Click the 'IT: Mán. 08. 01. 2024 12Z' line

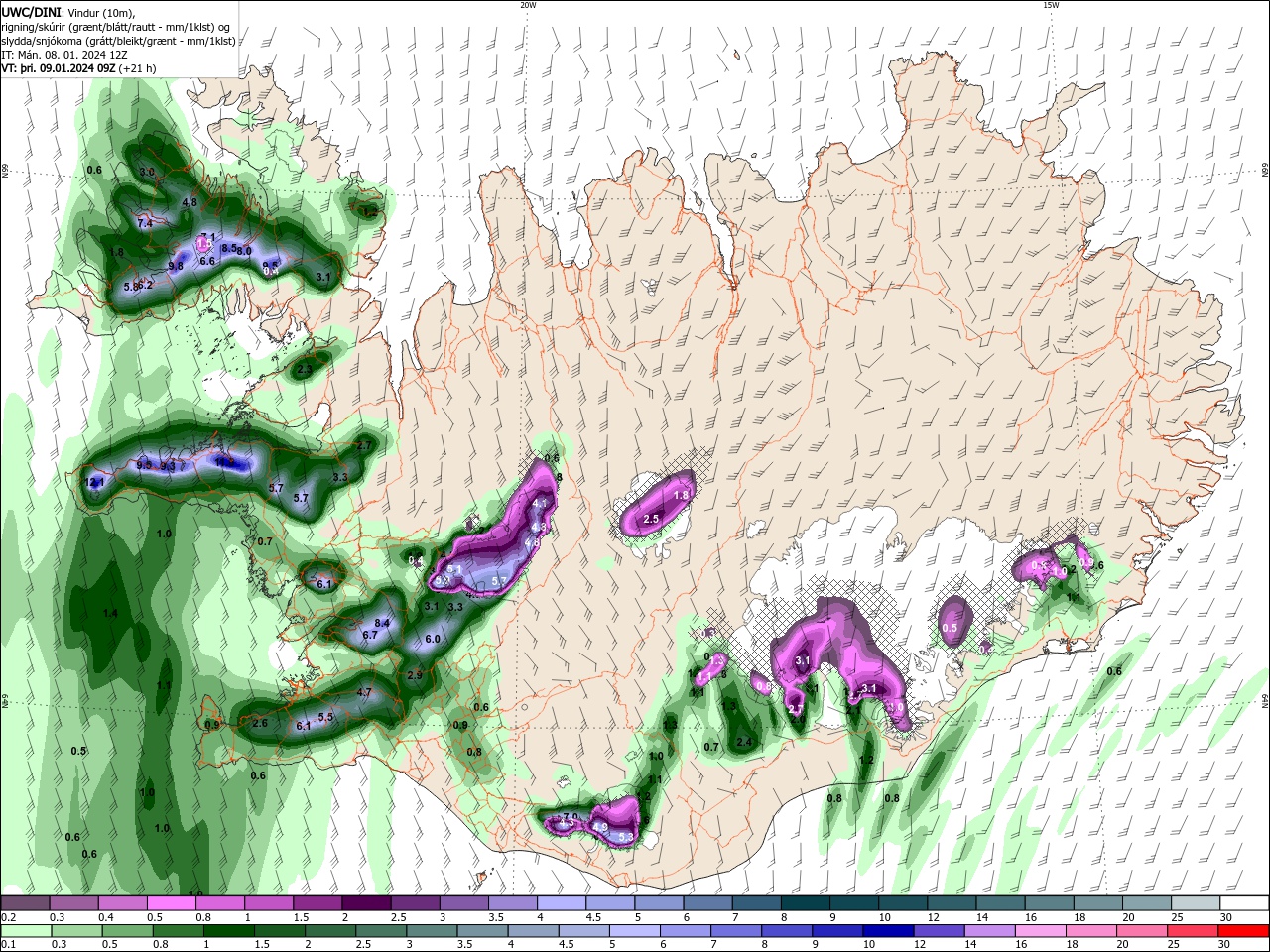click(63, 55)
